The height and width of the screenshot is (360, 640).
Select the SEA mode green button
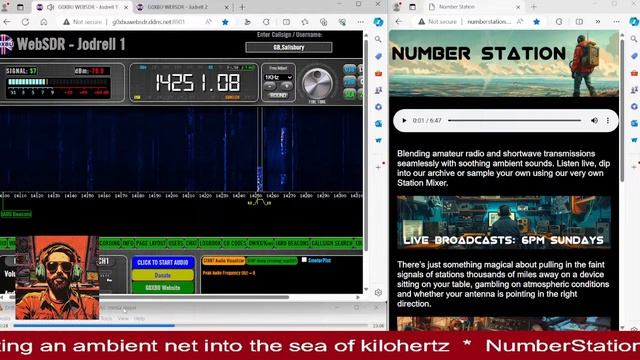(x=349, y=94)
